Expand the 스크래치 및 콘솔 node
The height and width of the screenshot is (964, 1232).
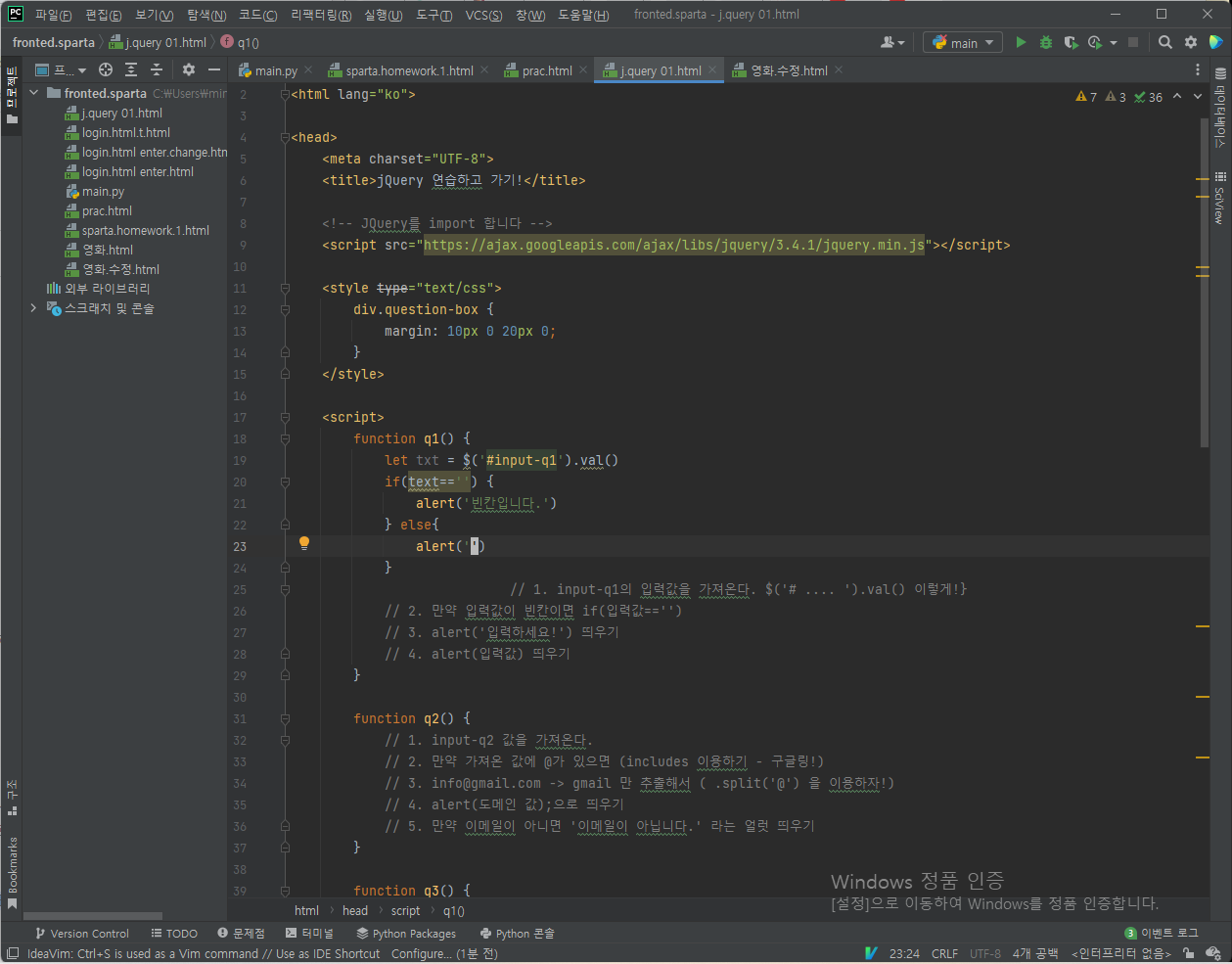click(33, 308)
